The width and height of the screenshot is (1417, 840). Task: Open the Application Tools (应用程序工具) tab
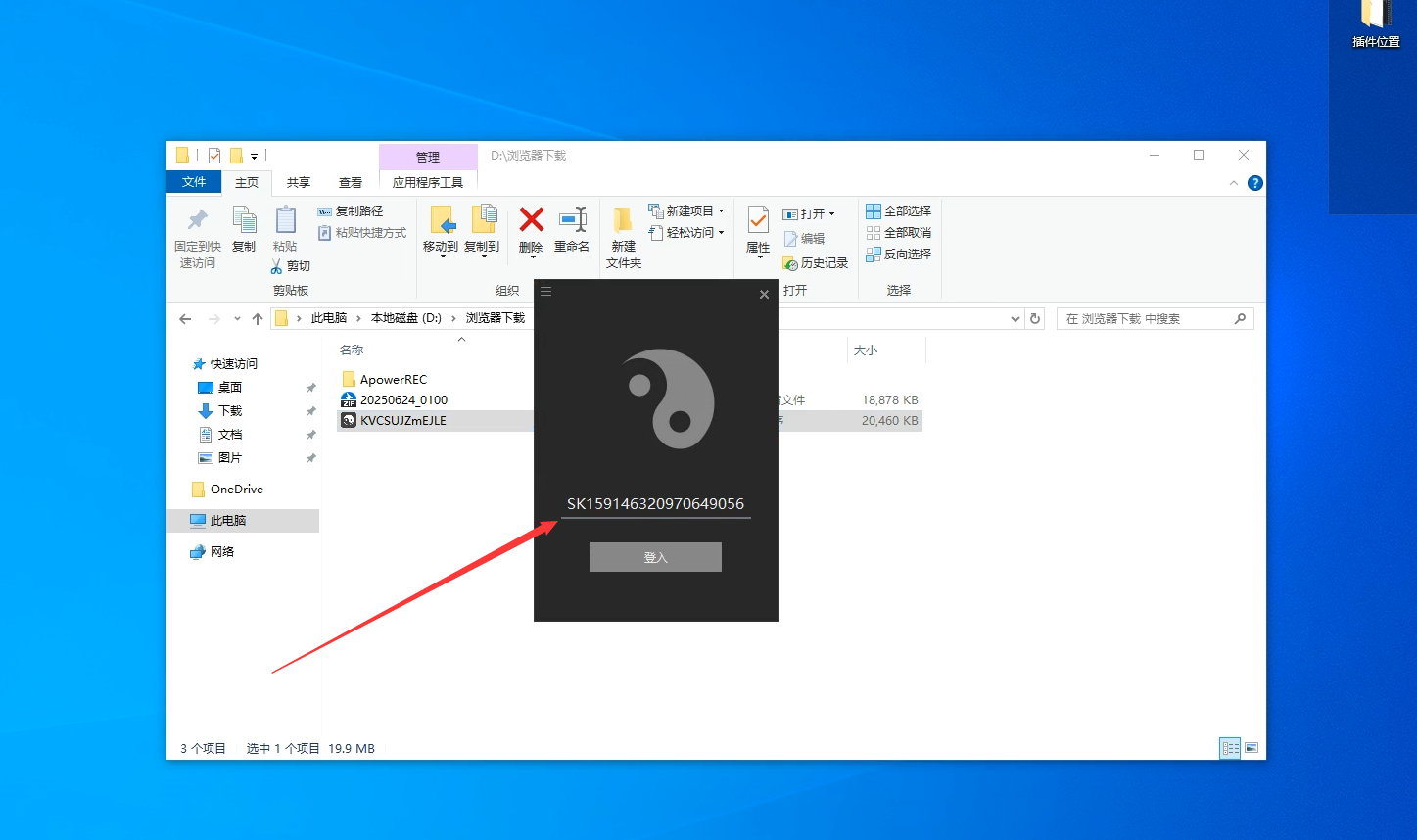(x=428, y=182)
